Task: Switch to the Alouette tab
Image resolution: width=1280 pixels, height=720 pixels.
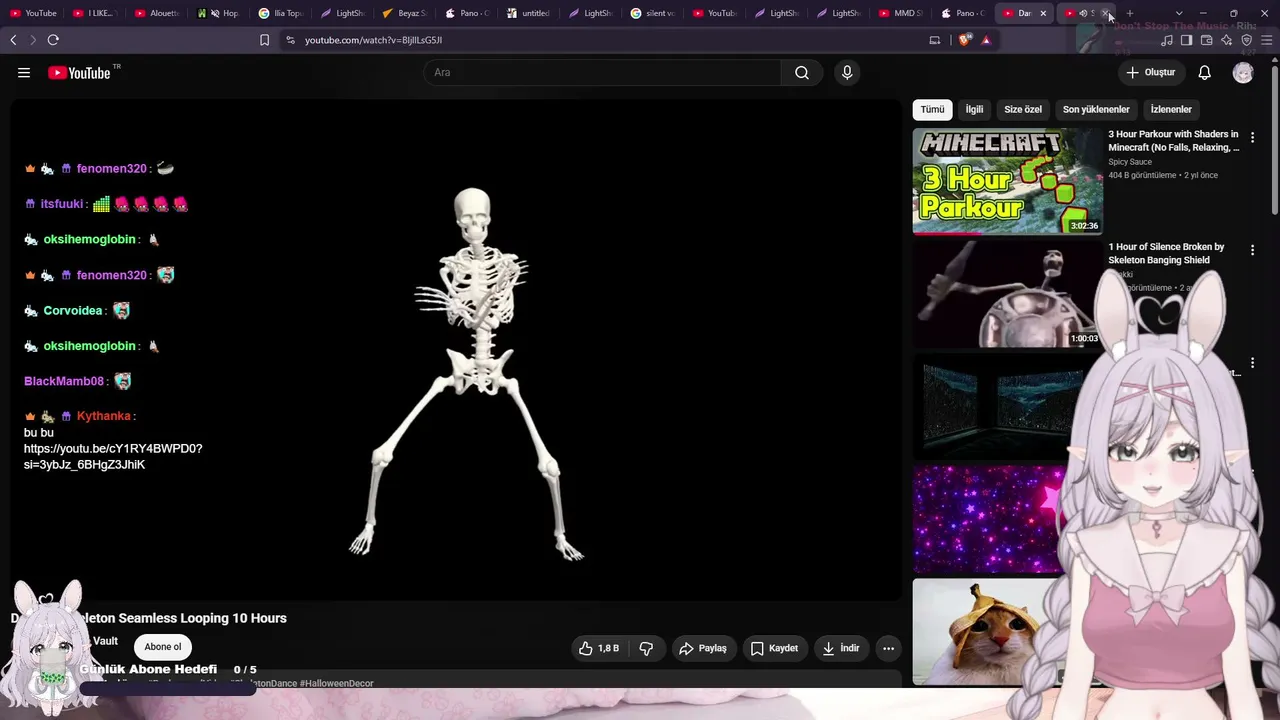Action: tap(157, 13)
